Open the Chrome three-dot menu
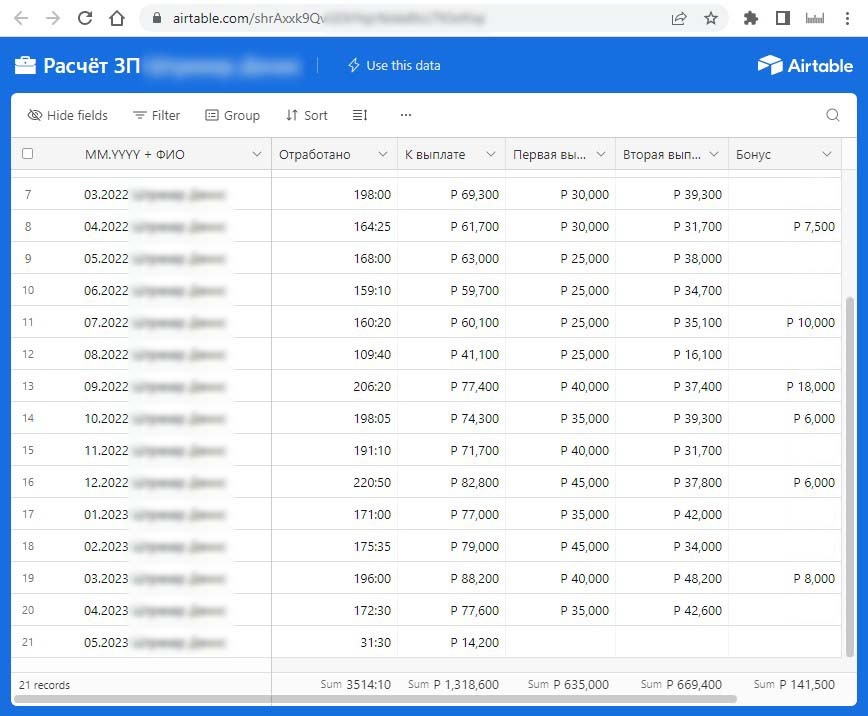Viewport: 868px width, 716px height. 847,17
